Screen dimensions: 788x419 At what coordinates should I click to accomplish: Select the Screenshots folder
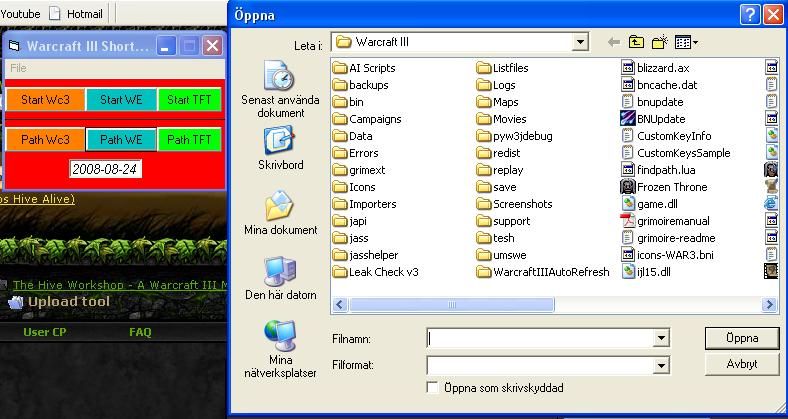(x=515, y=204)
